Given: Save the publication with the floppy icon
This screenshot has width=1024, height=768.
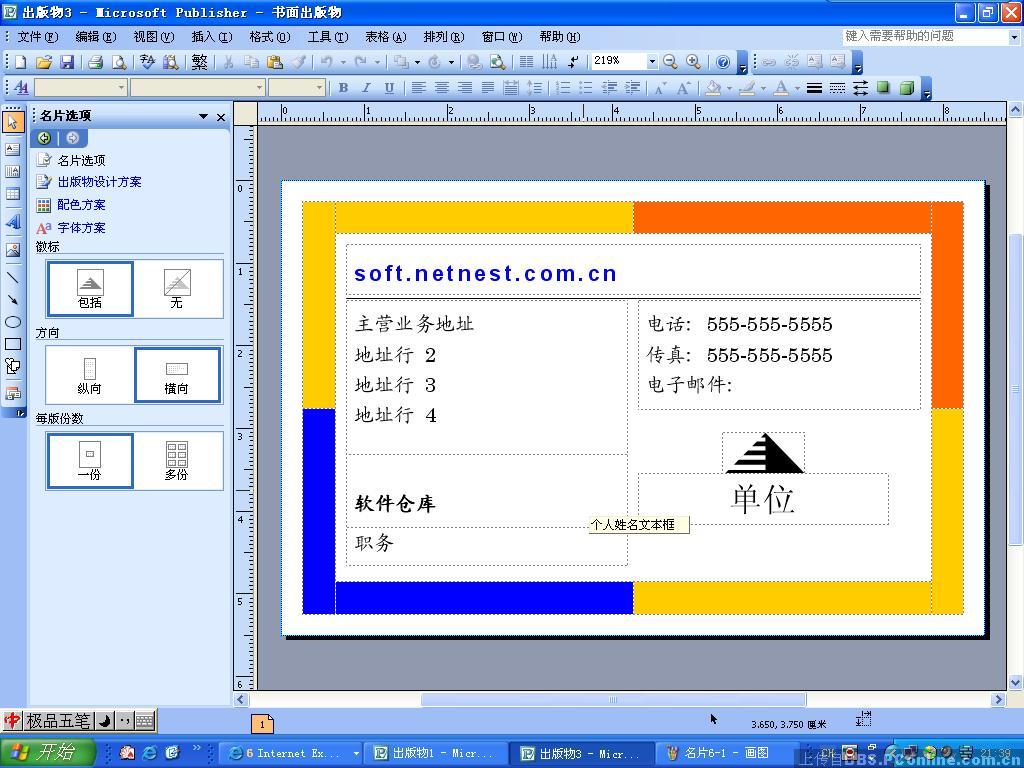Looking at the screenshot, I should click(x=67, y=62).
